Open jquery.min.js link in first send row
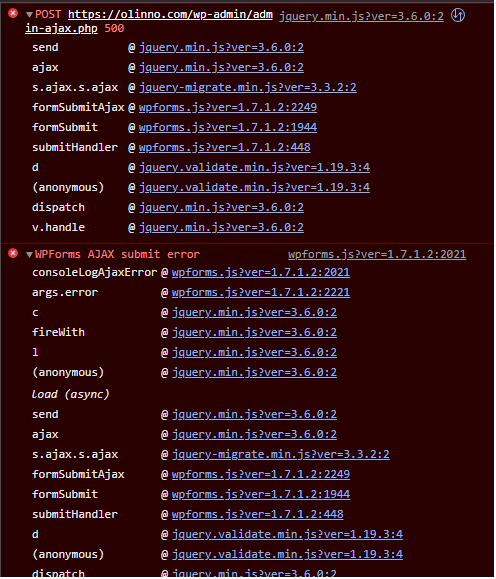 coord(221,48)
